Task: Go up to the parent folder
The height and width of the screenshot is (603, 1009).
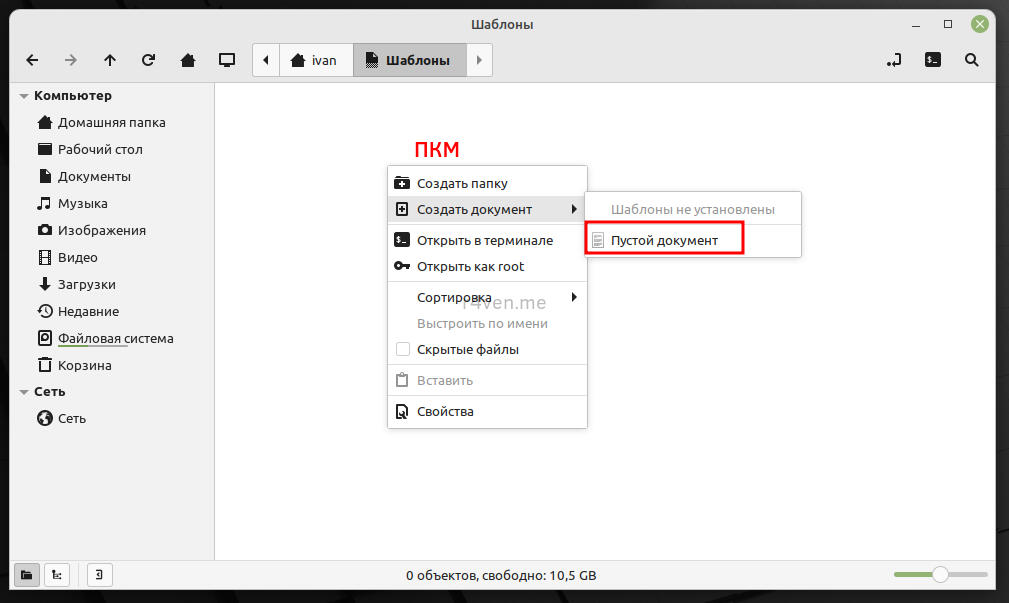Action: 110,60
